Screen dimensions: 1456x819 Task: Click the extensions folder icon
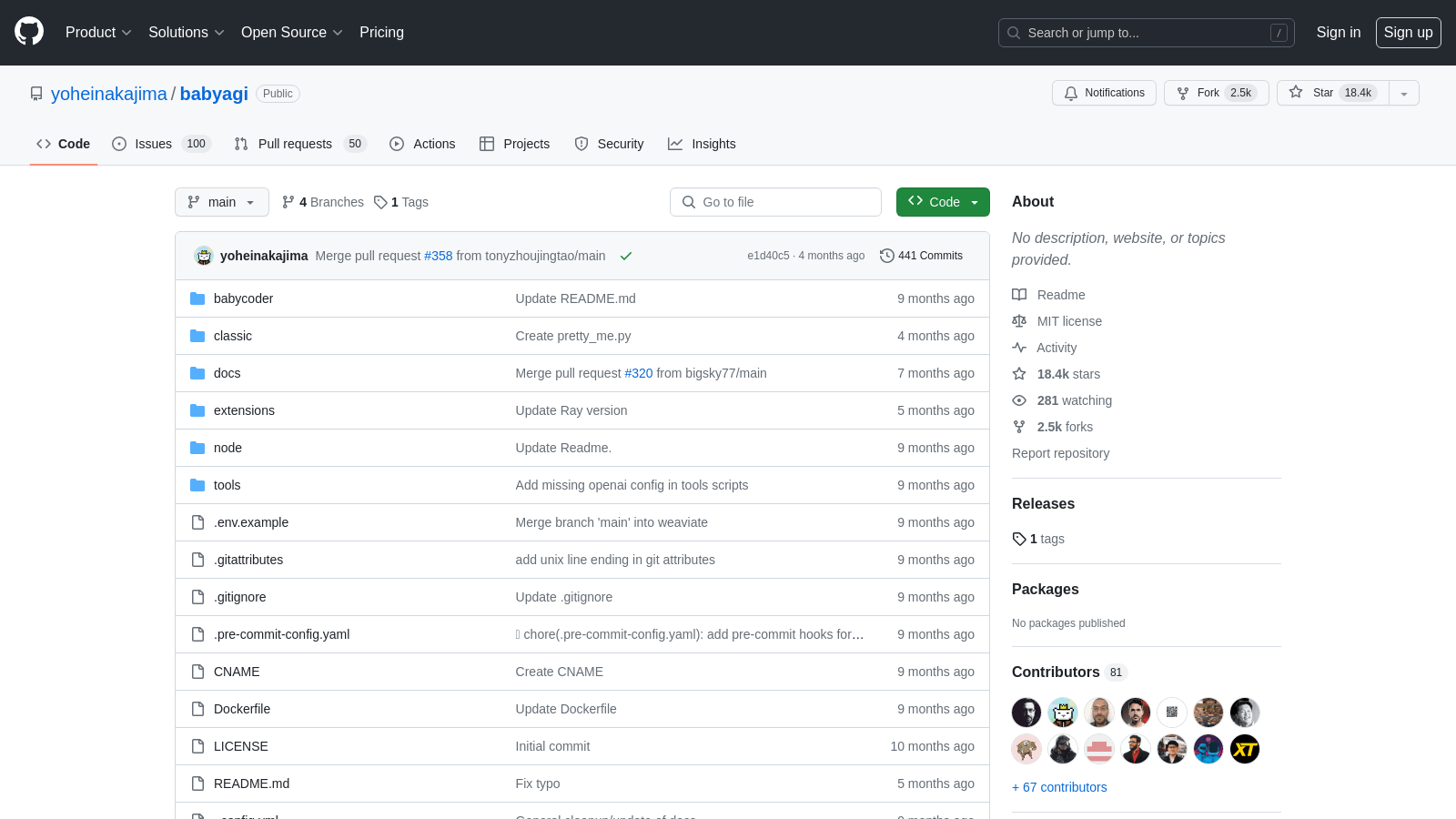197,410
